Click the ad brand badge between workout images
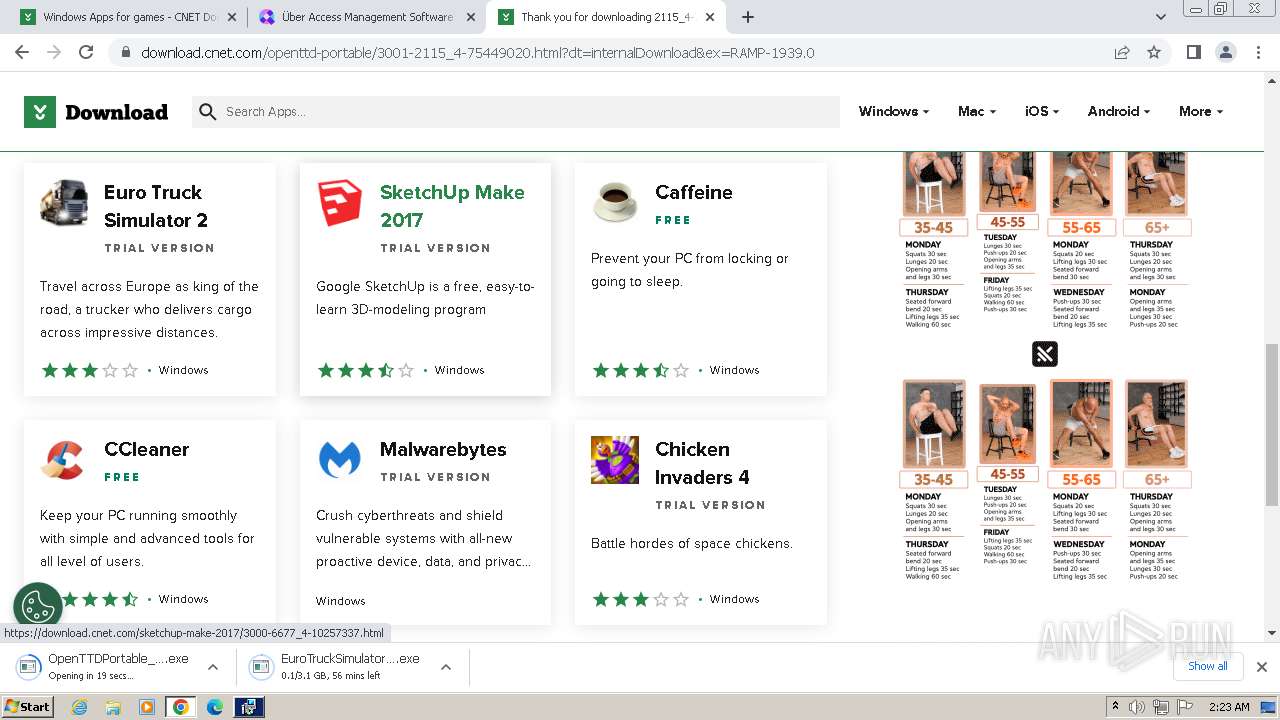Viewport: 1280px width, 720px height. [x=1045, y=354]
